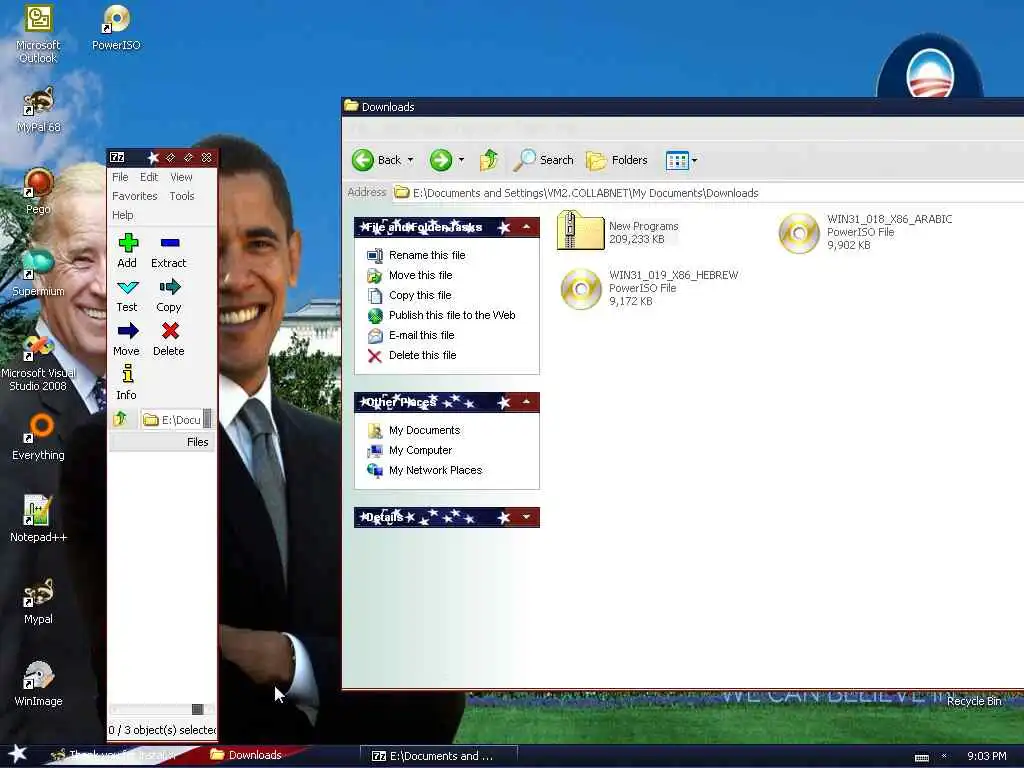This screenshot has height=768, width=1024.
Task: Open the PowerISO desktop shortcut
Action: (116, 27)
